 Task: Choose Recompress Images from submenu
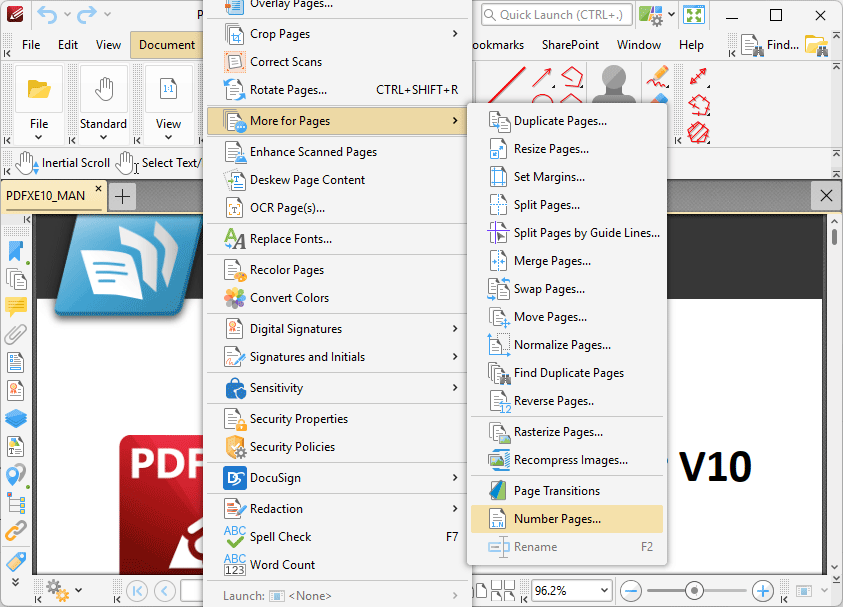567,460
